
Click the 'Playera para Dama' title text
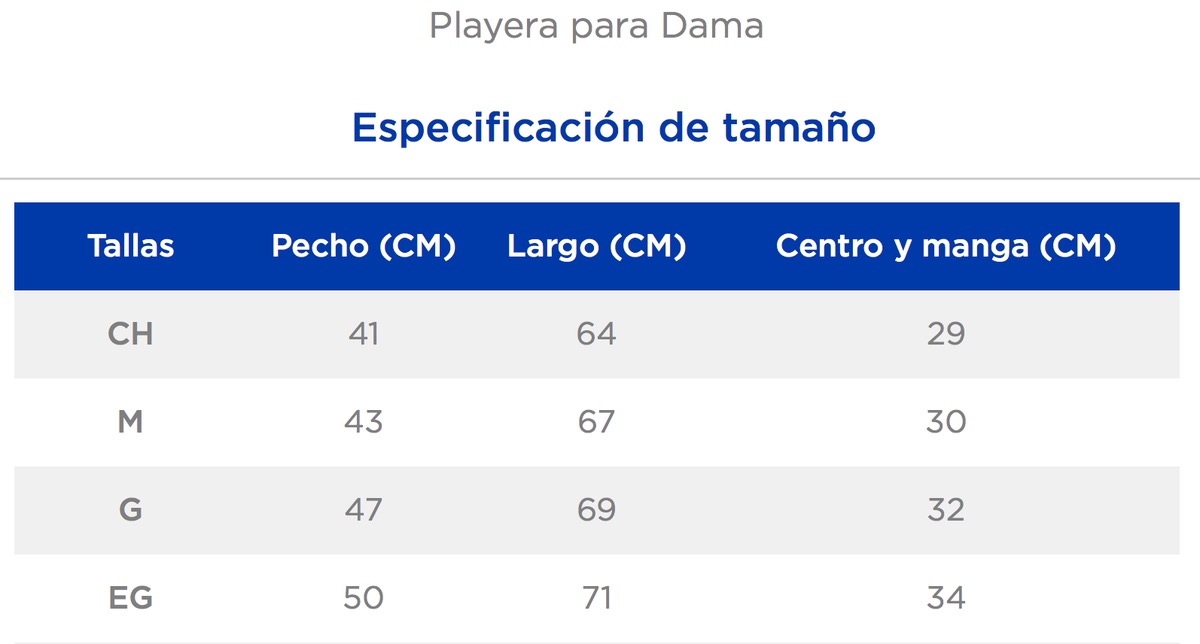596,26
